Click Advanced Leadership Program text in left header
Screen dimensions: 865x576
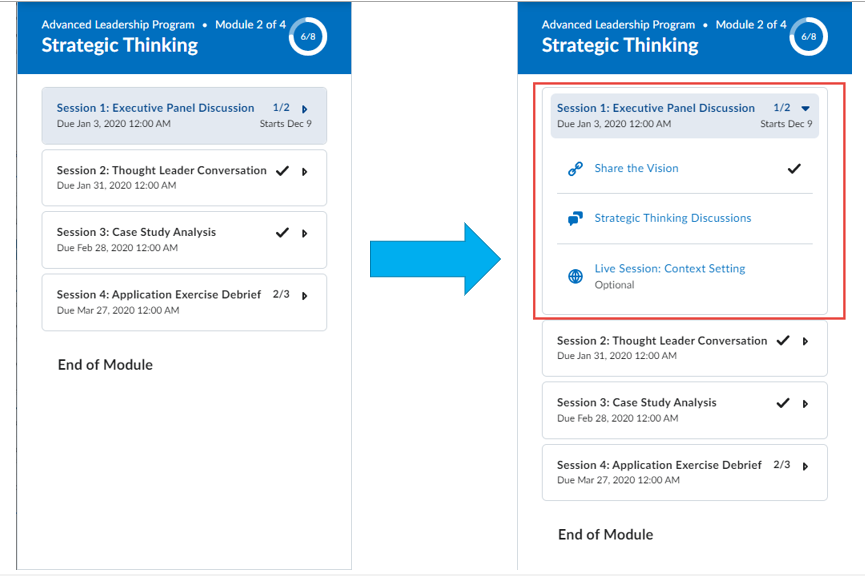tap(118, 25)
